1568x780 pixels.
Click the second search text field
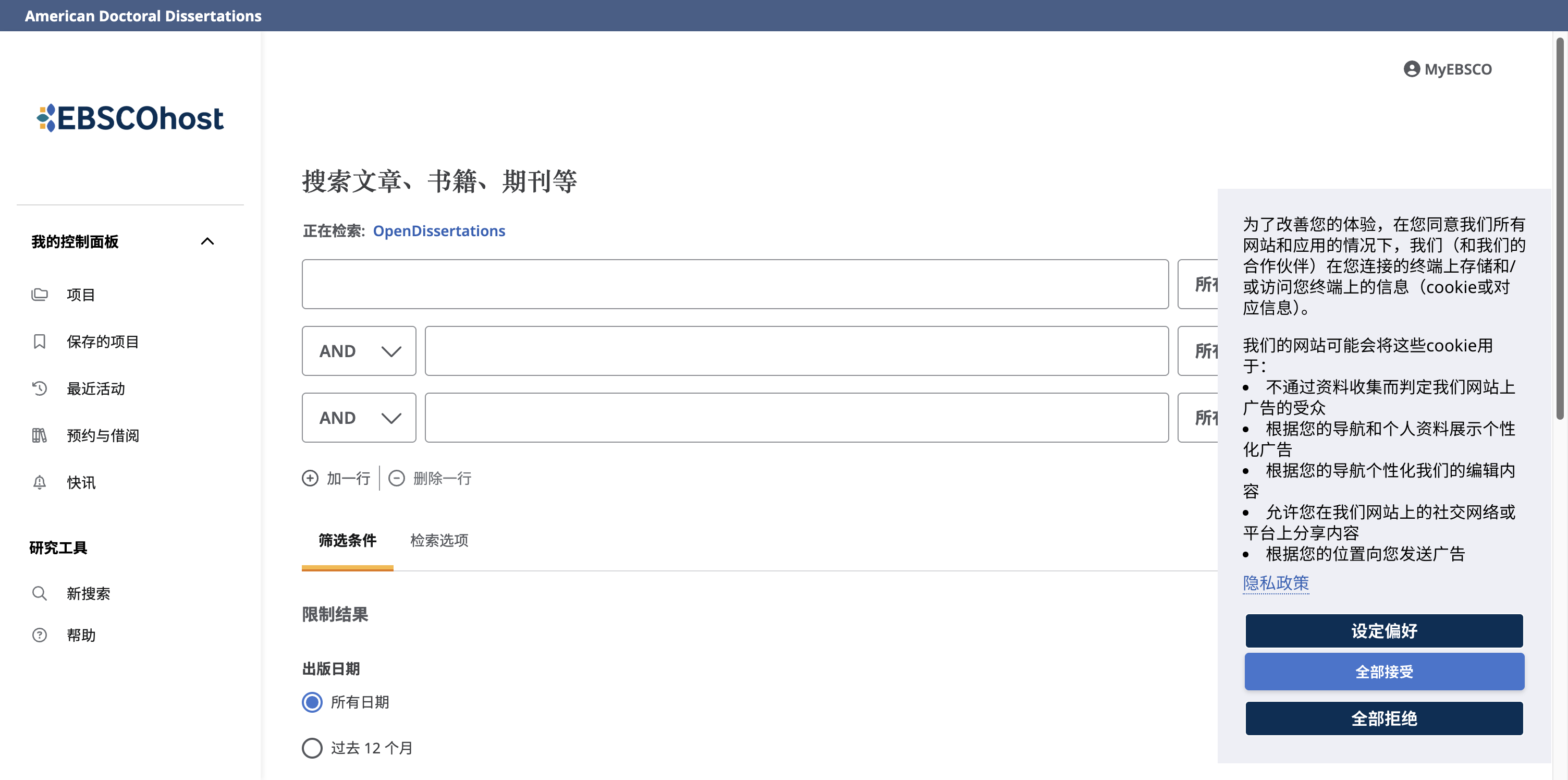797,351
